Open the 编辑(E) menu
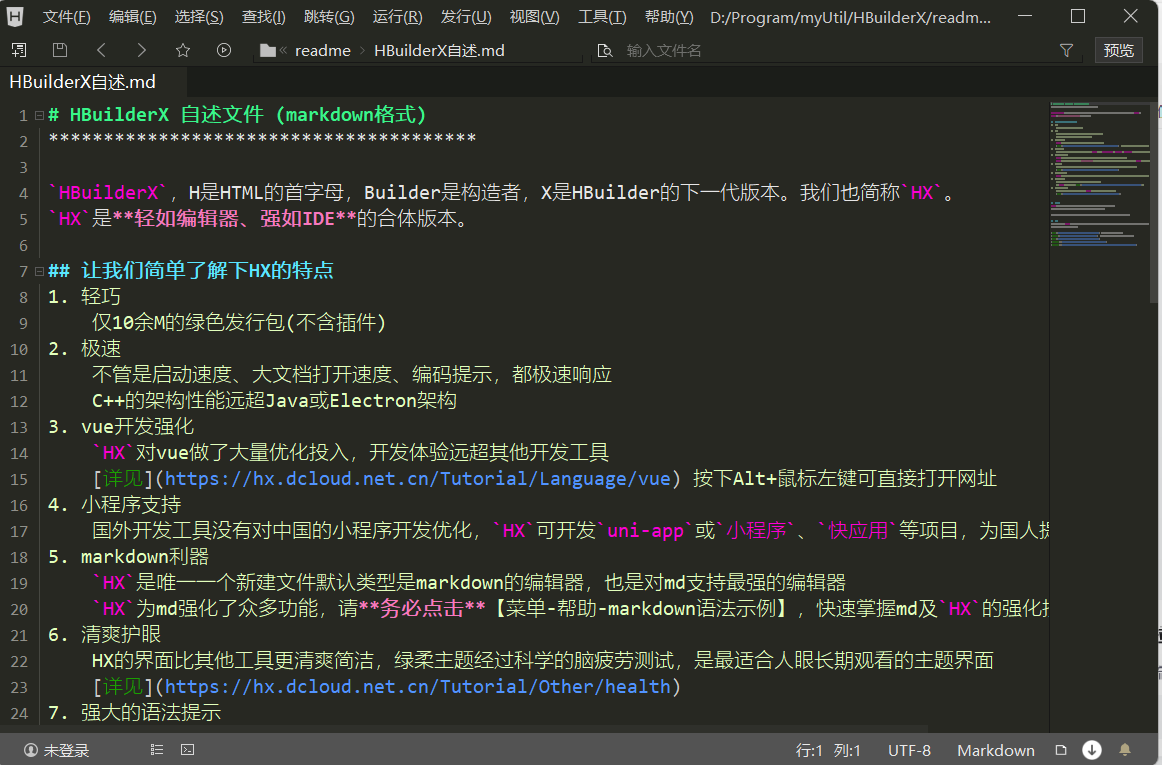Image resolution: width=1162 pixels, height=765 pixels. pos(133,16)
